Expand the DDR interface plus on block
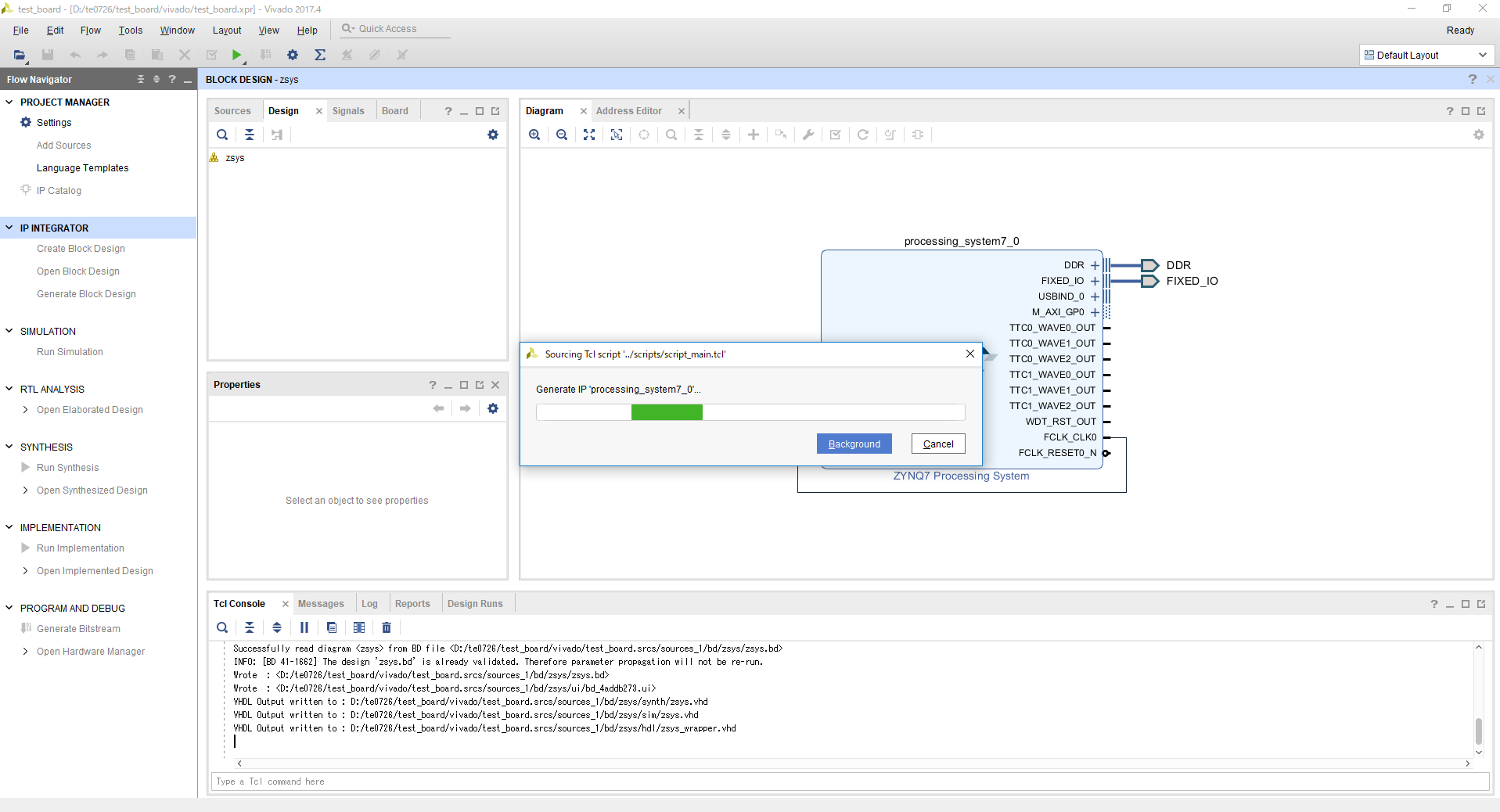The width and height of the screenshot is (1500, 812). tap(1095, 265)
